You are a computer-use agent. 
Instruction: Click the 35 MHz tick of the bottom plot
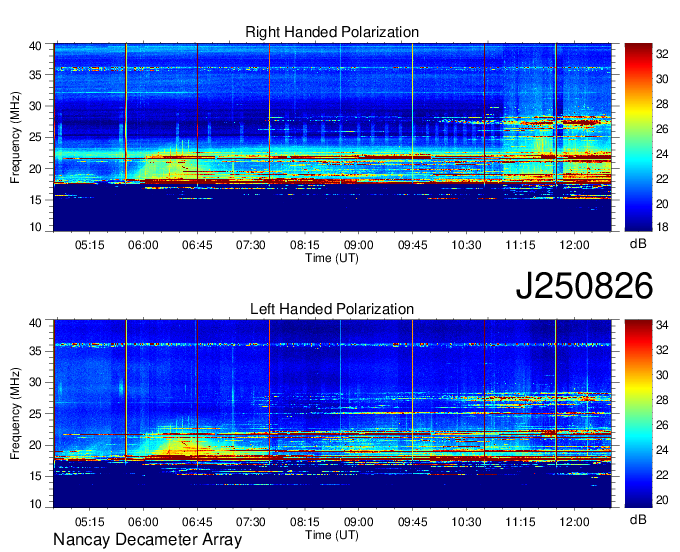[x=35, y=351]
